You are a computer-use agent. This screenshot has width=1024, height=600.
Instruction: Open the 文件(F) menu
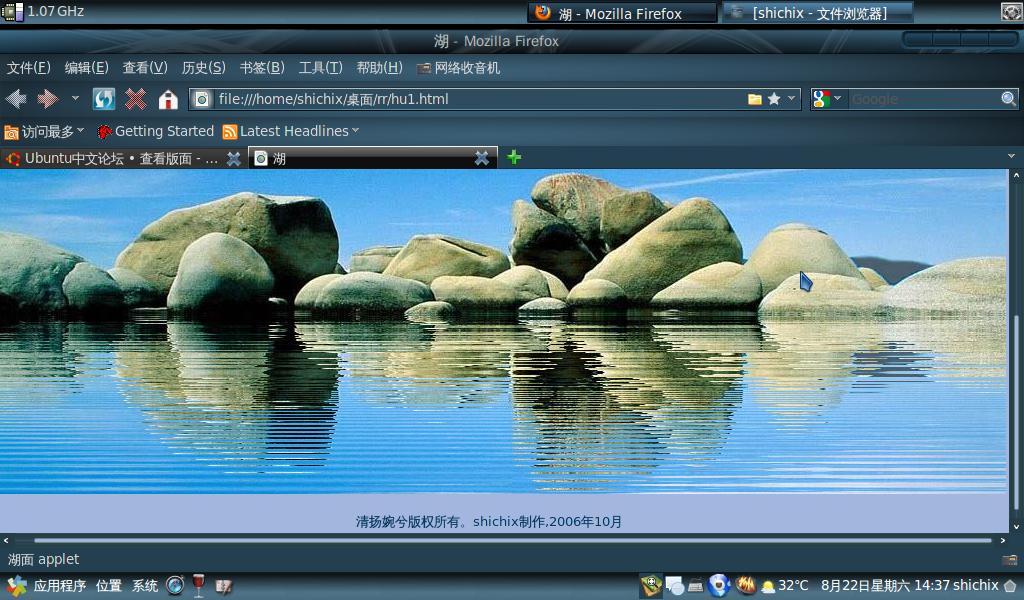click(28, 68)
